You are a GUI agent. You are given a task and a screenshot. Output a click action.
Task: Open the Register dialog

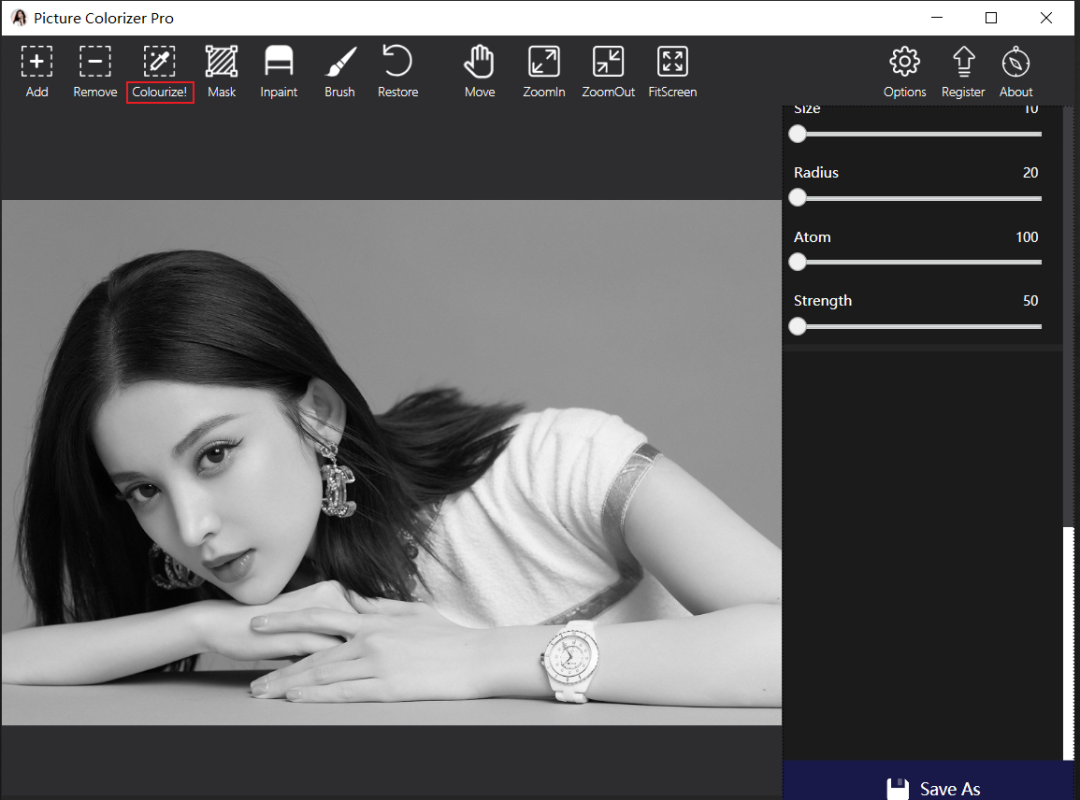963,71
